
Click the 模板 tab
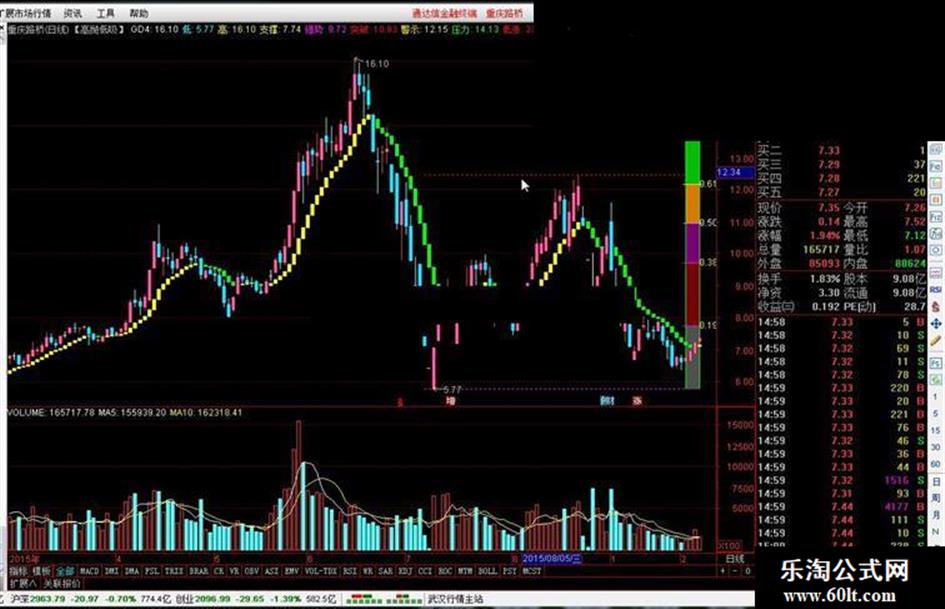41,570
